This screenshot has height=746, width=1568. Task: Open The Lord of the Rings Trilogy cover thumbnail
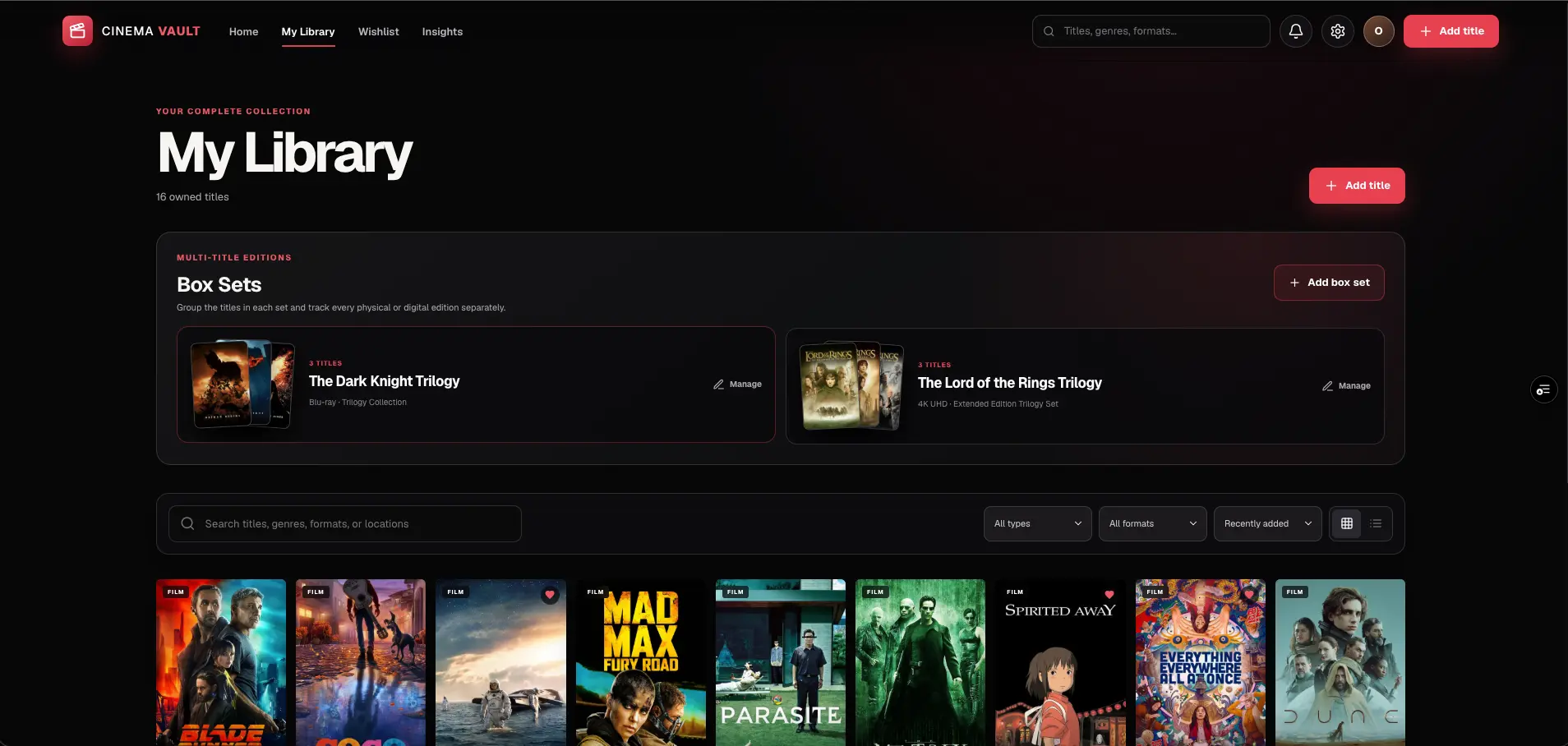point(851,385)
